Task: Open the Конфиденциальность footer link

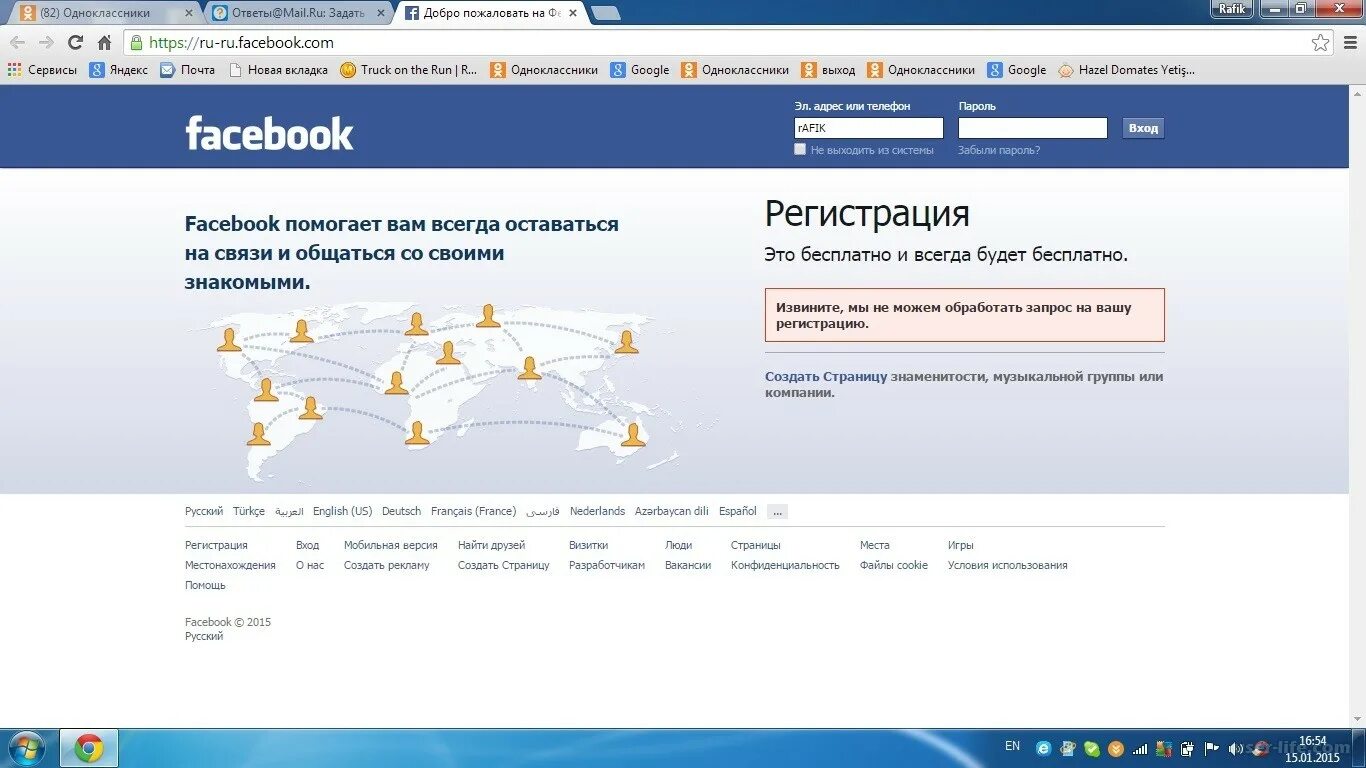Action: [785, 565]
